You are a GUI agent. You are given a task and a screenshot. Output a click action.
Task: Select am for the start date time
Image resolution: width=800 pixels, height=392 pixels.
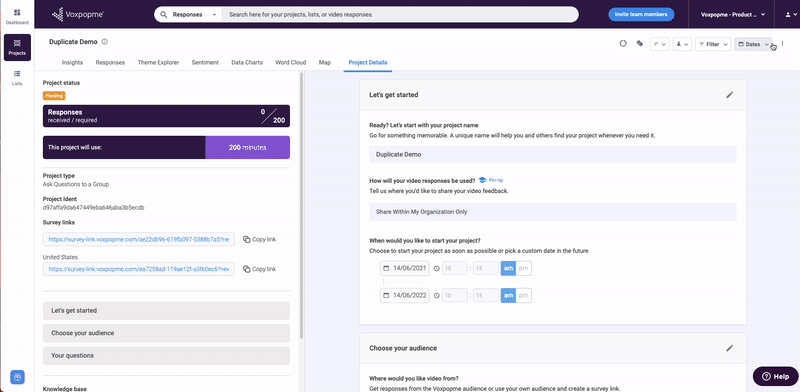pyautogui.click(x=508, y=268)
